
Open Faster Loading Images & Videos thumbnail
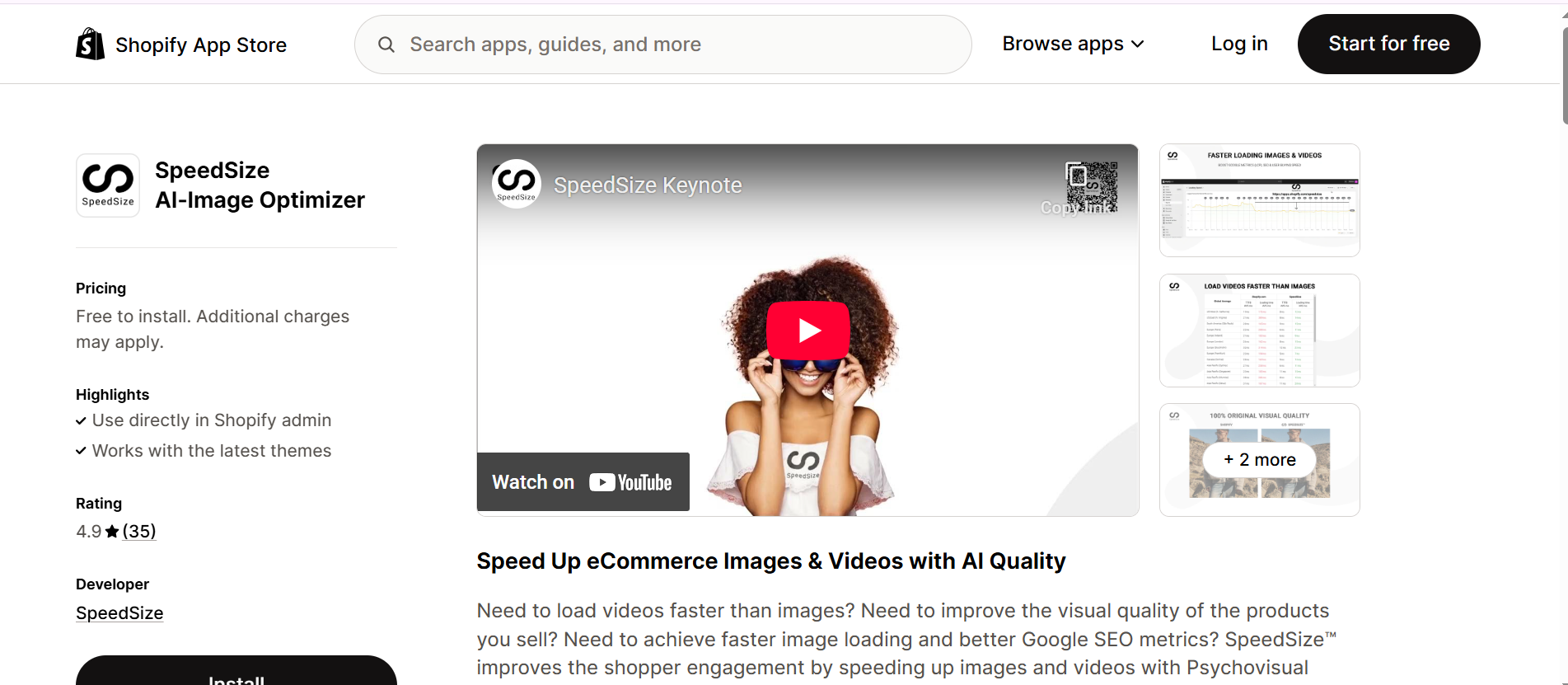pyautogui.click(x=1259, y=200)
